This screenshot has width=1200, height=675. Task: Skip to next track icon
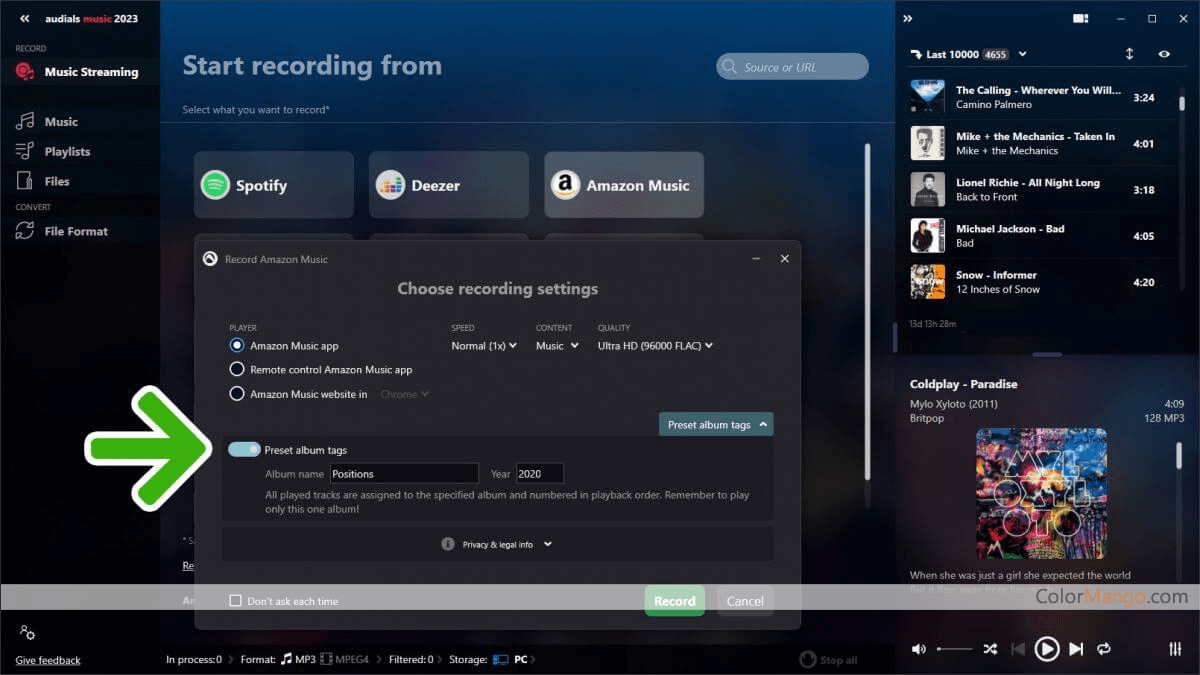pos(1076,649)
